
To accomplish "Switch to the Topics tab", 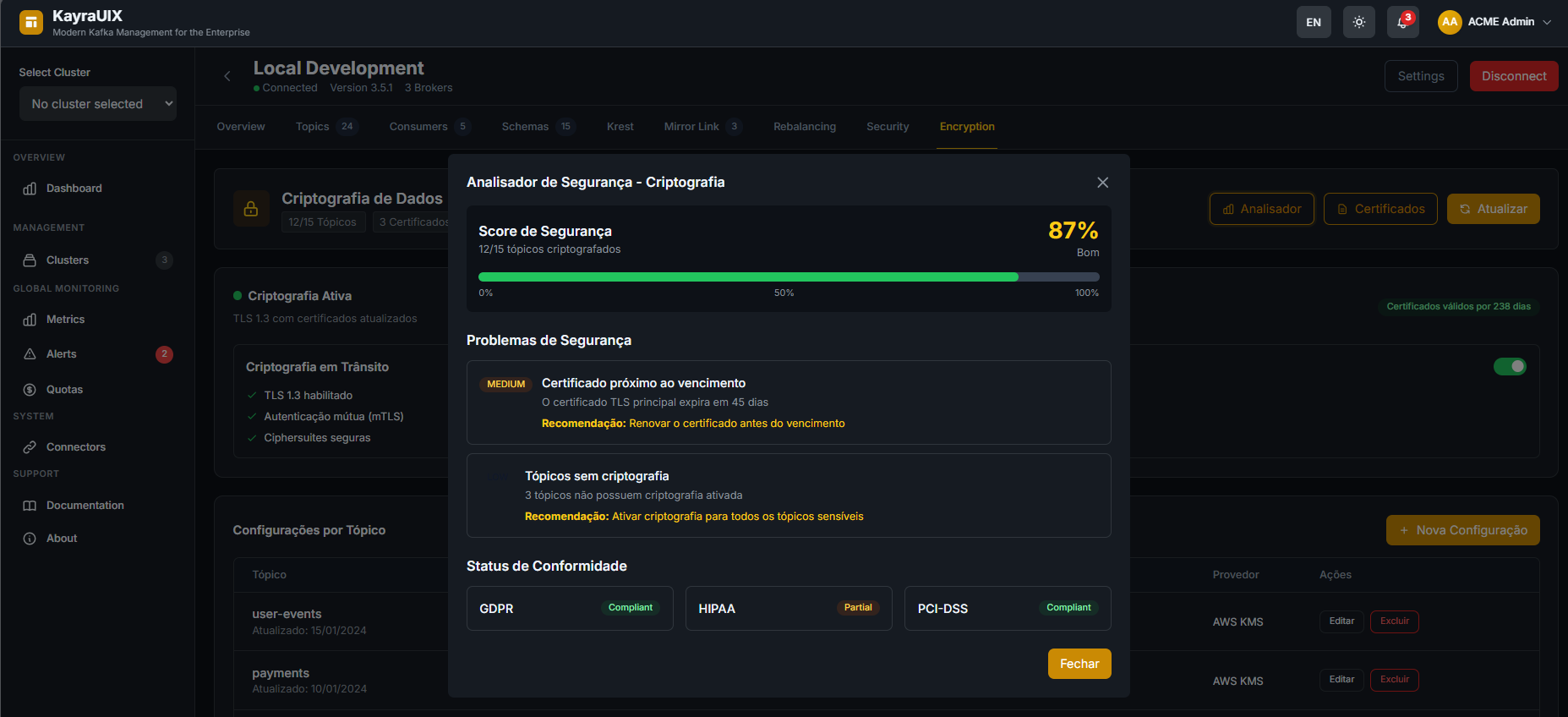I will [326, 127].
